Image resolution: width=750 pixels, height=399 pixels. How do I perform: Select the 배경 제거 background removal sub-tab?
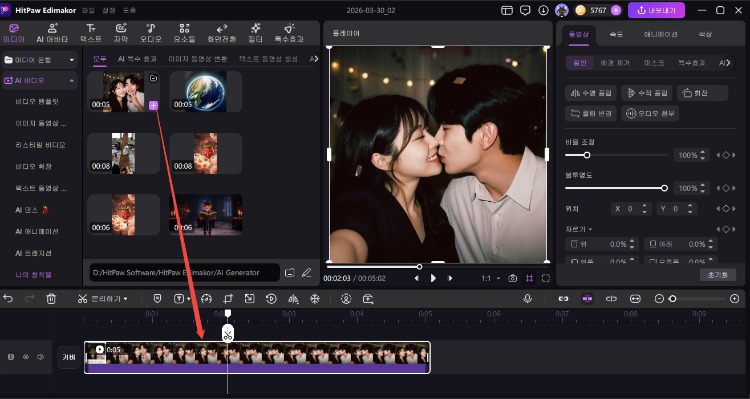(615, 63)
